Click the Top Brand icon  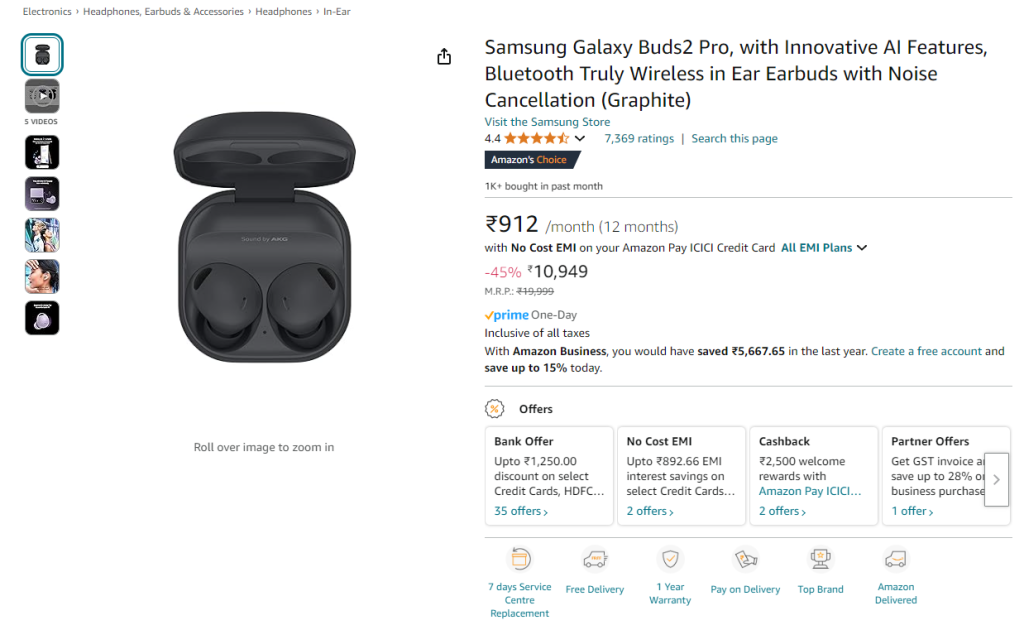point(820,559)
